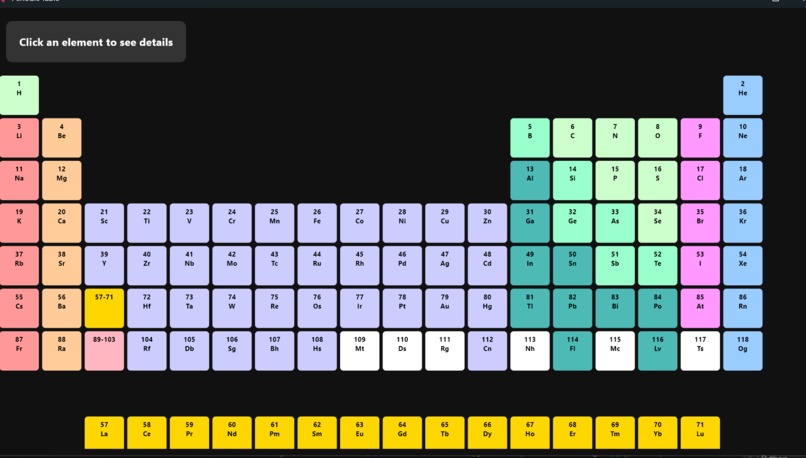806x458 pixels.
Task: Click the Neodymium (Nd) tile
Action: (232, 433)
